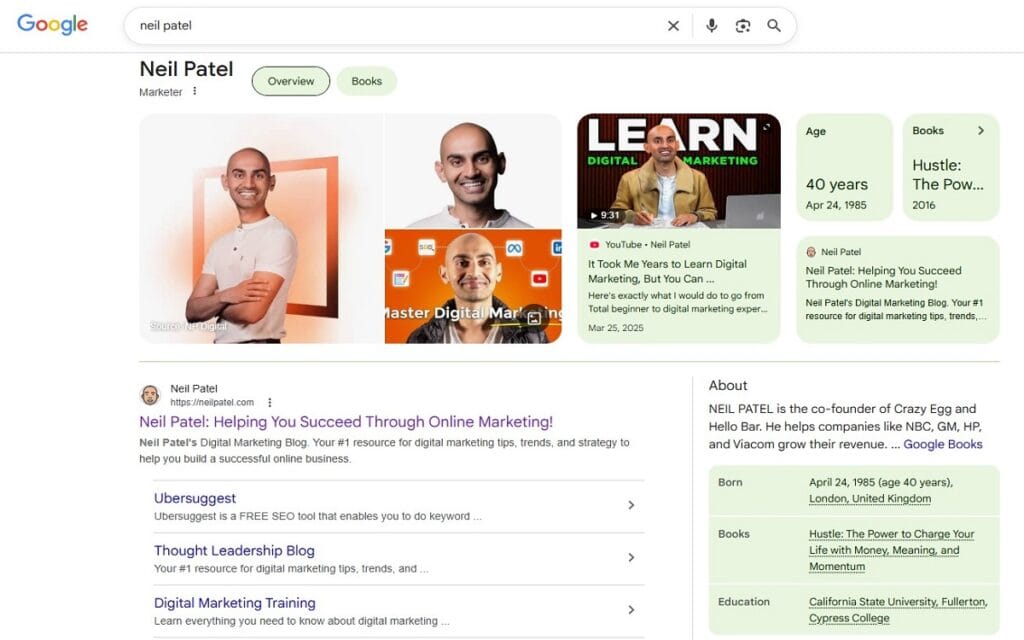Click the Neil Patel site favicon
Viewport: 1024px width, 640px height.
point(150,394)
